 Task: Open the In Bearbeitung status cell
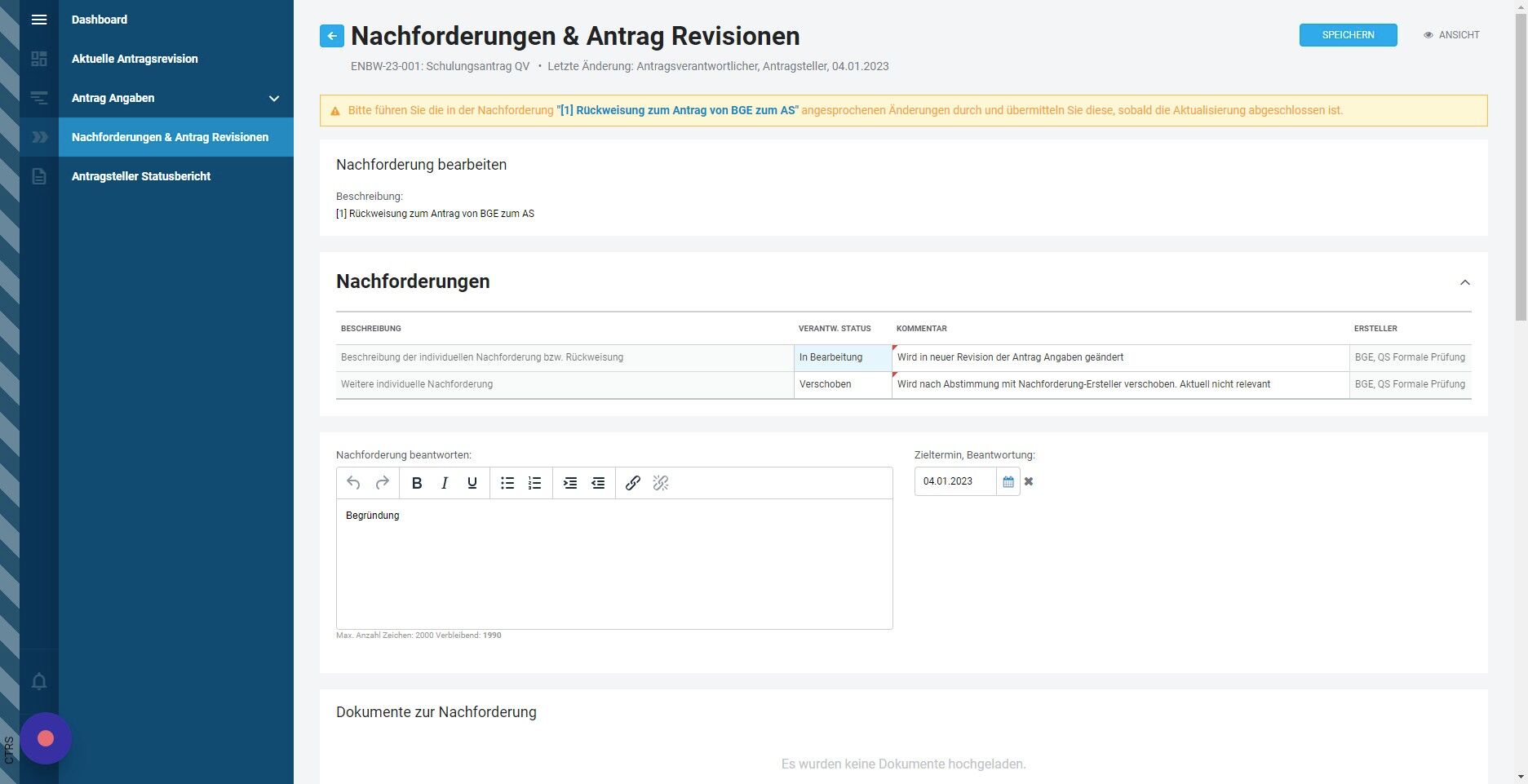tap(843, 357)
